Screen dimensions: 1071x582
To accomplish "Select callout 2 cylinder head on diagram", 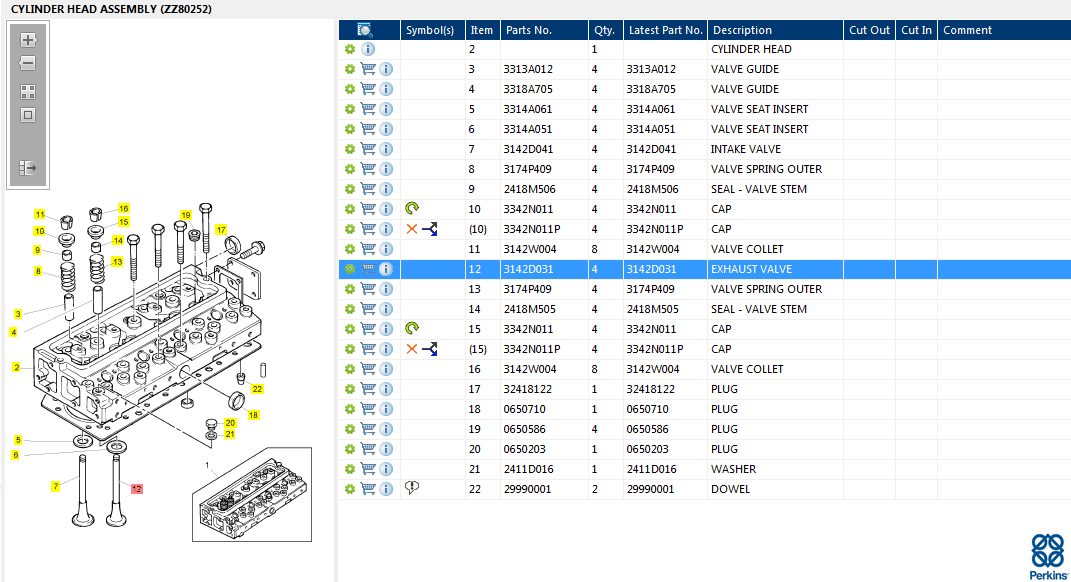I will (16, 368).
